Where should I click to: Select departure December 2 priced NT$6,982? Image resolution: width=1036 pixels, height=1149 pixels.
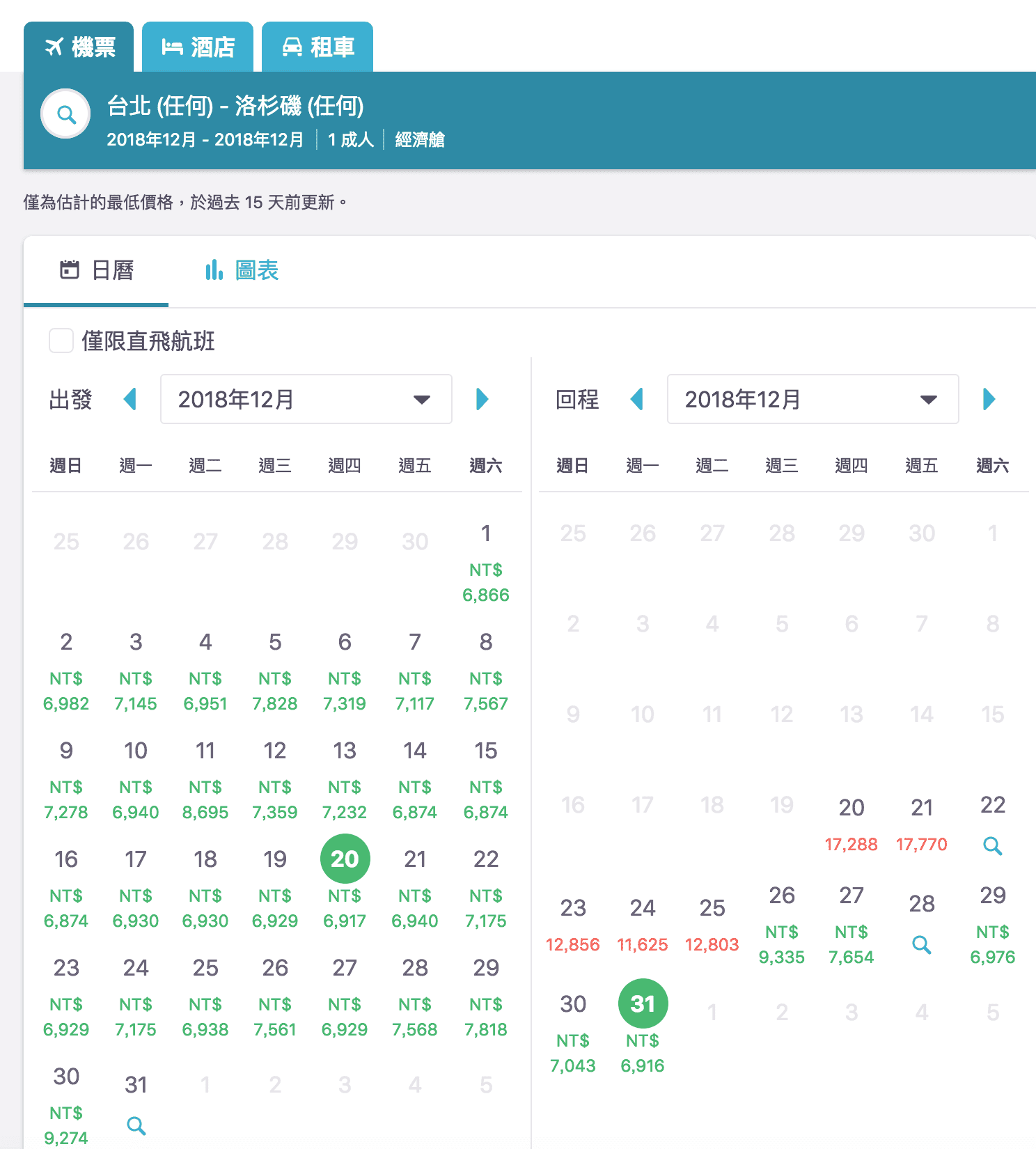66,672
